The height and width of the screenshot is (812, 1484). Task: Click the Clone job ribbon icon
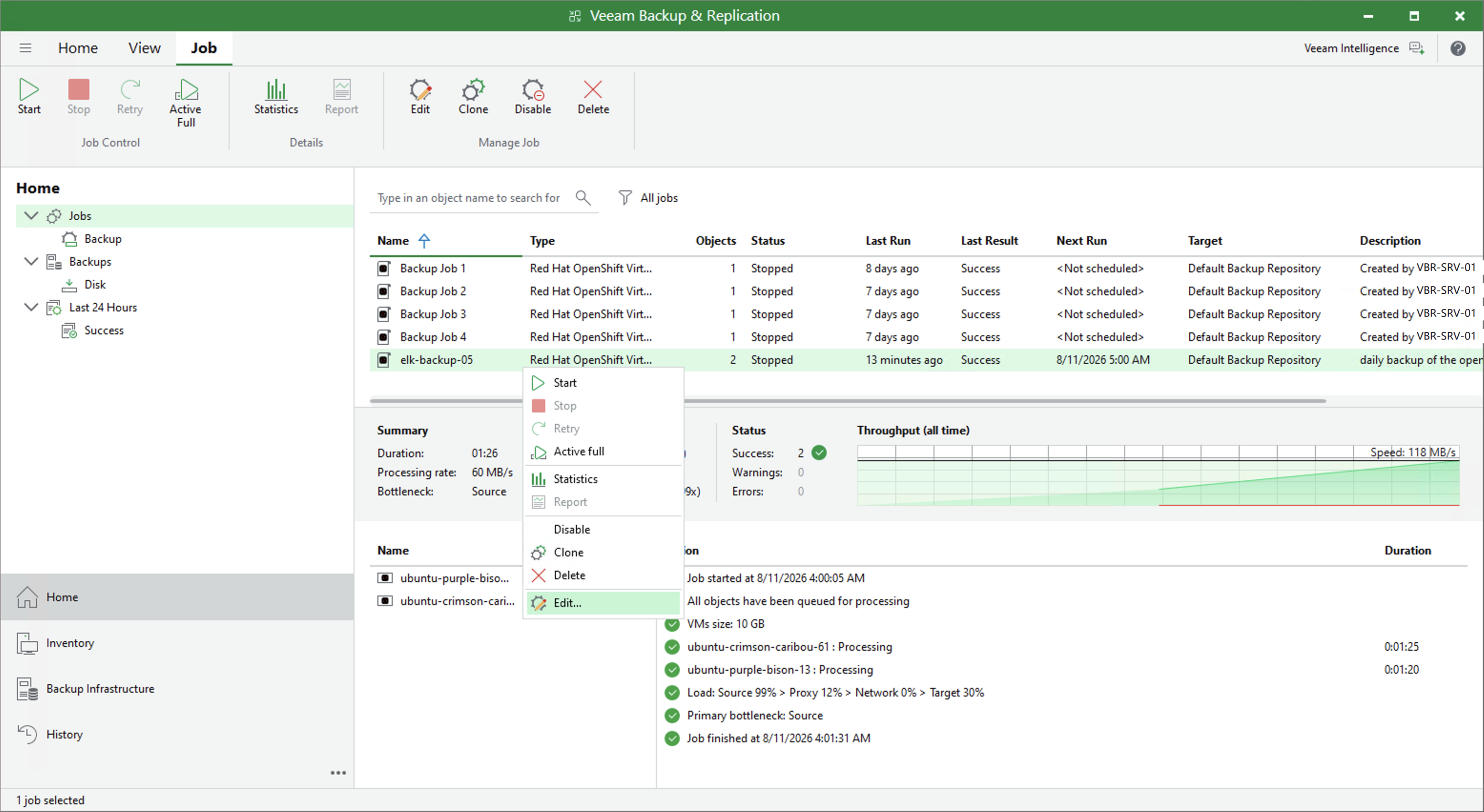pos(473,97)
